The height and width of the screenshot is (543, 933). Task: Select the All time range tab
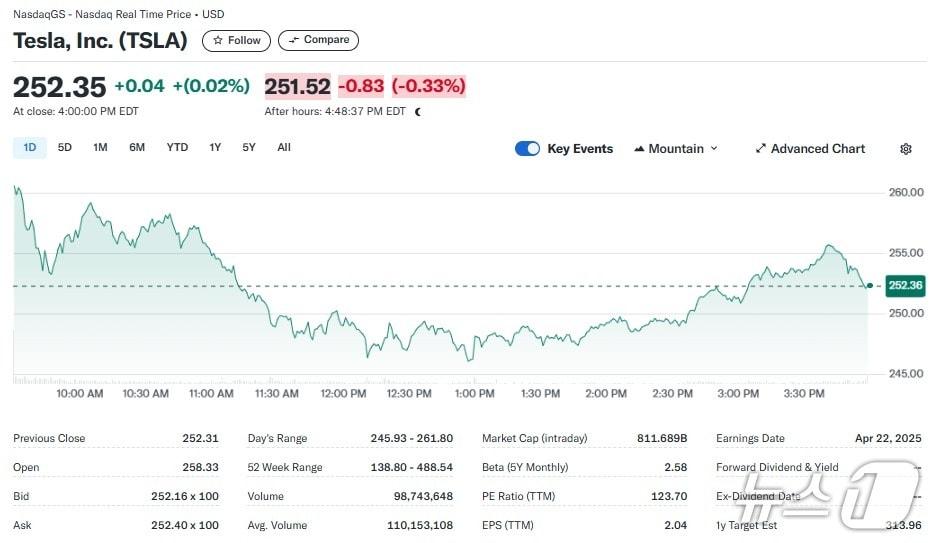point(284,148)
